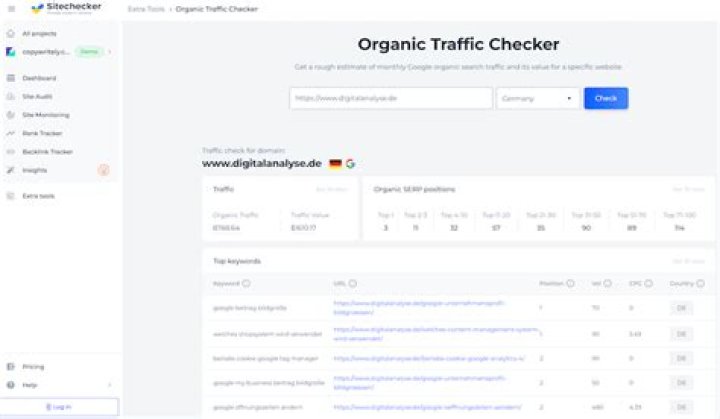Open Pricing menu item
The width and height of the screenshot is (720, 419).
point(33,367)
